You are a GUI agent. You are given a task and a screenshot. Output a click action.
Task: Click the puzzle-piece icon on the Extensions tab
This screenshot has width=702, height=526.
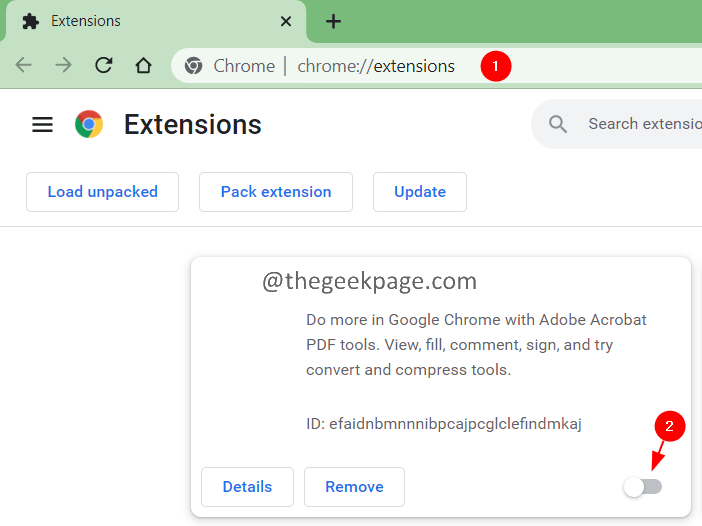tap(31, 21)
